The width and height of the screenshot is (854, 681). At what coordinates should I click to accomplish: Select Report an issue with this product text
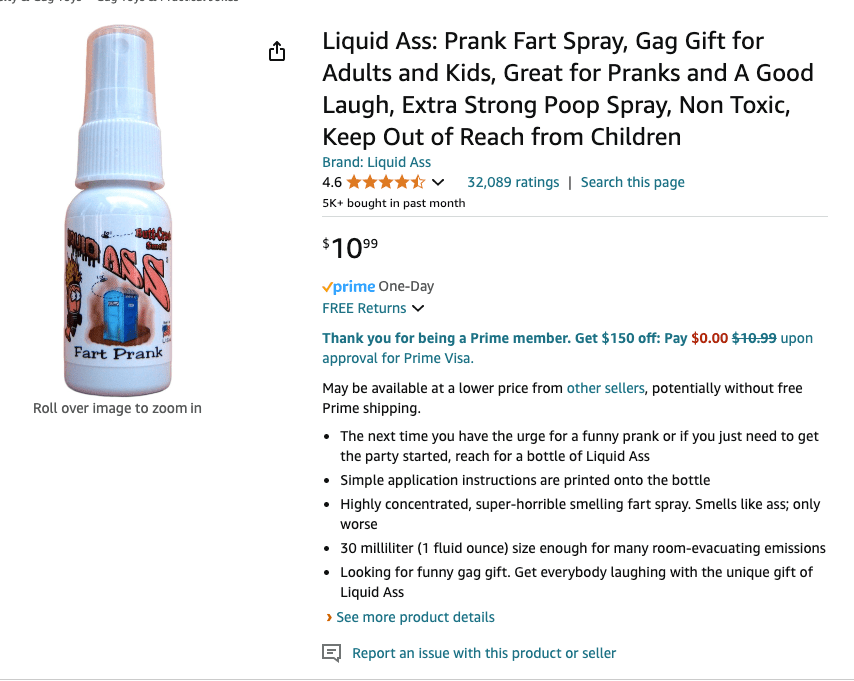click(484, 653)
